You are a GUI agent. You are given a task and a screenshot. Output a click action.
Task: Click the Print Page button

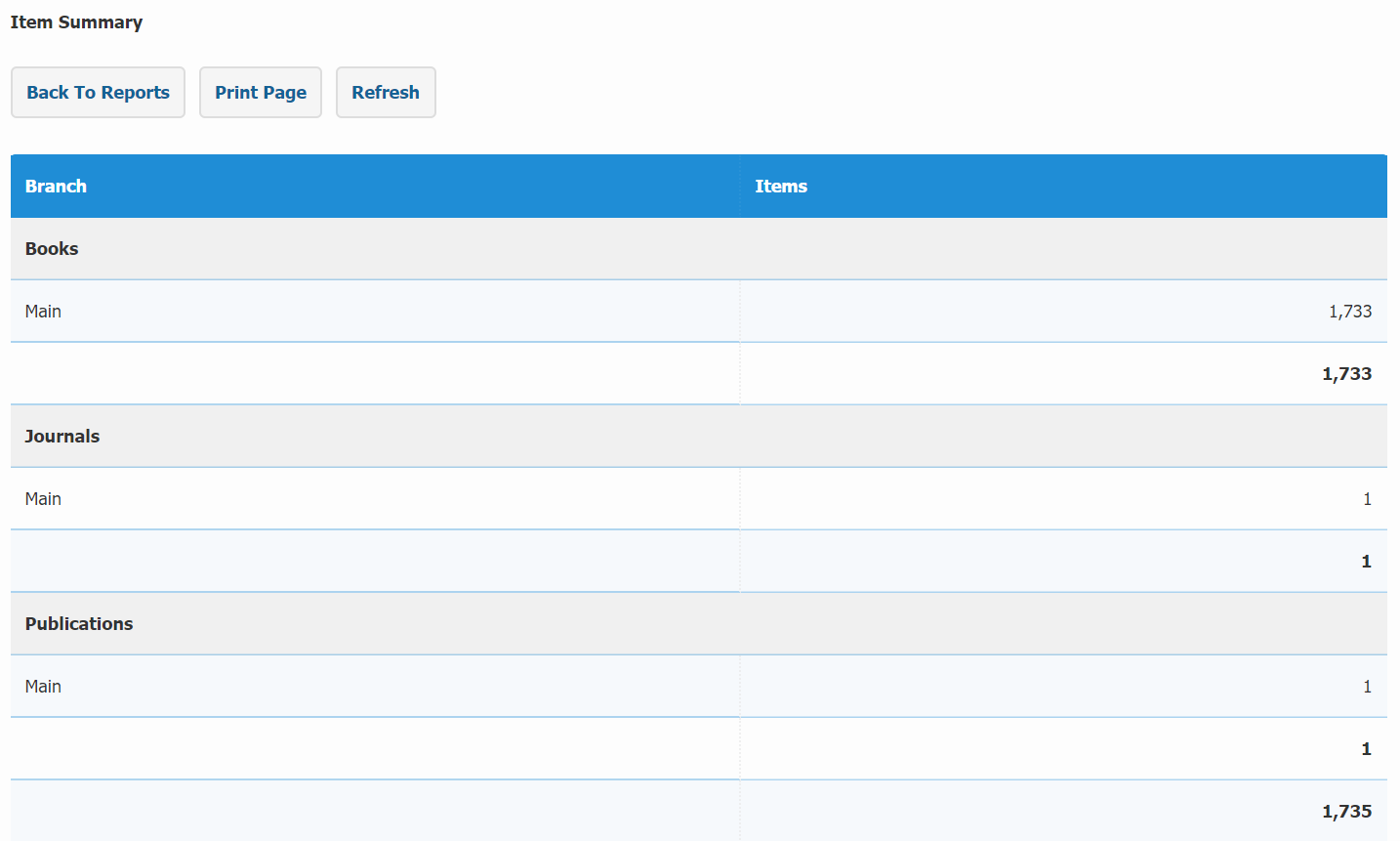[261, 93]
